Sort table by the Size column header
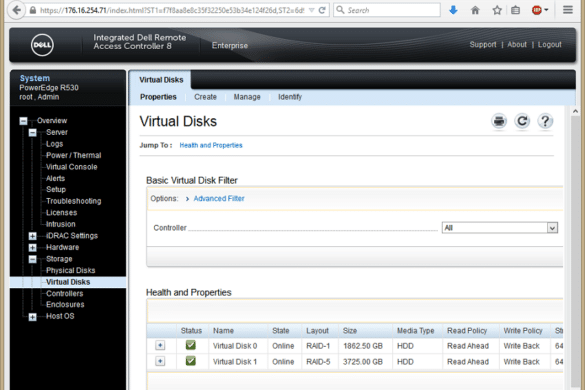Image resolution: width=585 pixels, height=390 pixels. (350, 331)
